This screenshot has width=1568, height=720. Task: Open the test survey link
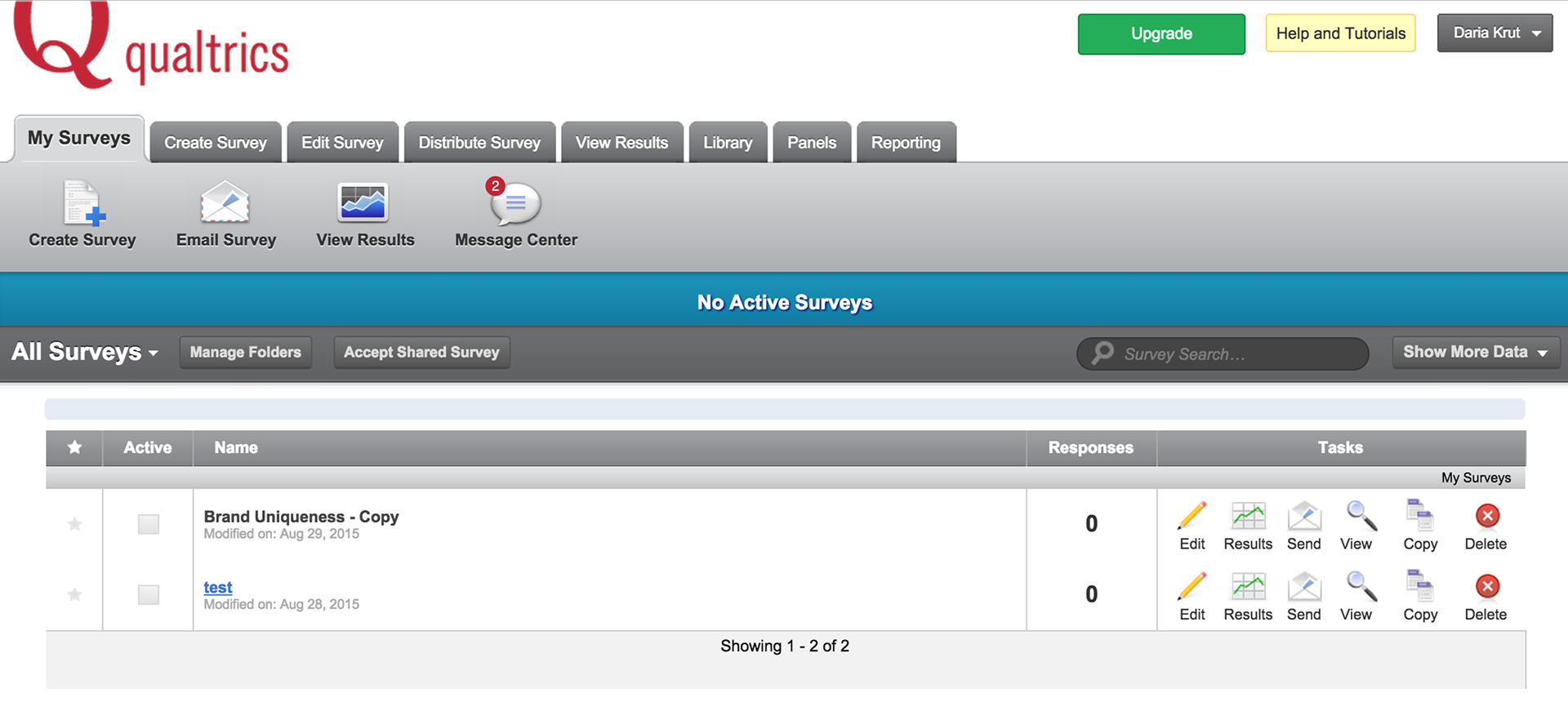pyautogui.click(x=218, y=587)
